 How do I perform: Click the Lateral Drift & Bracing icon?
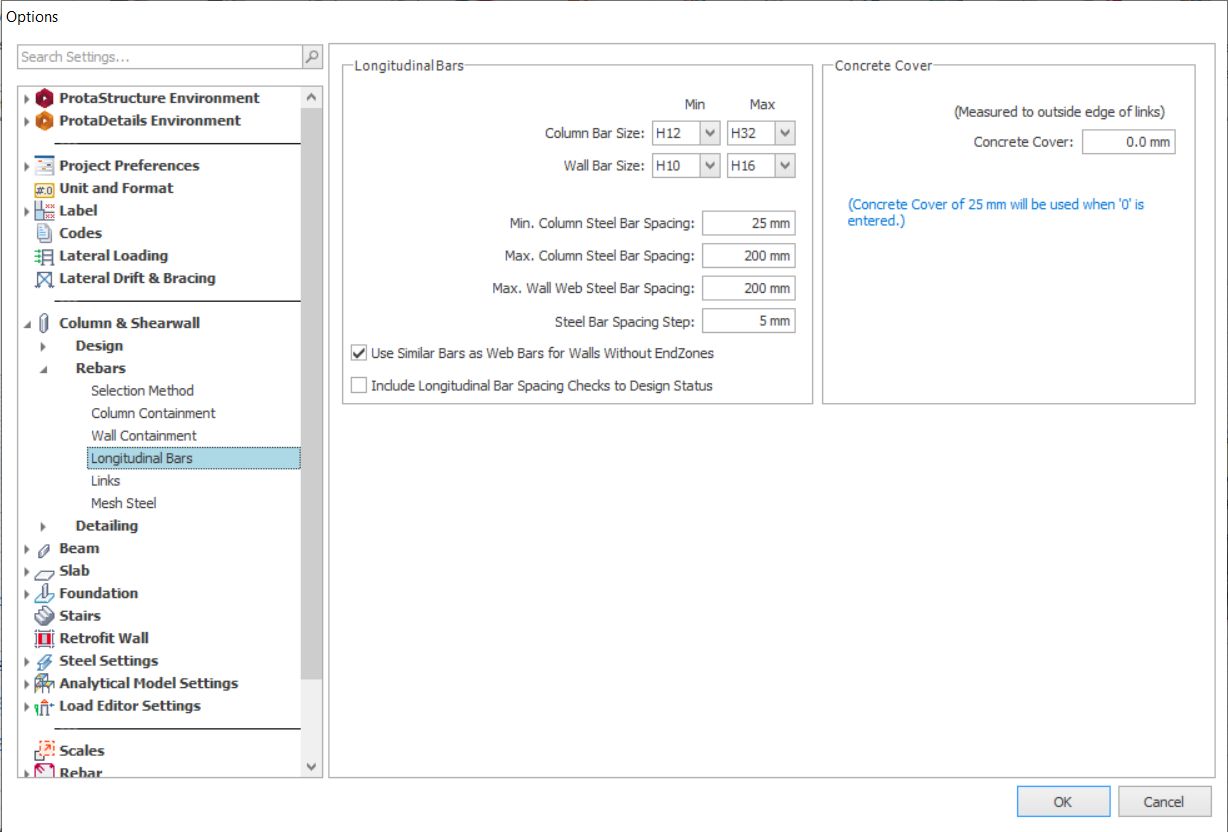click(x=44, y=279)
